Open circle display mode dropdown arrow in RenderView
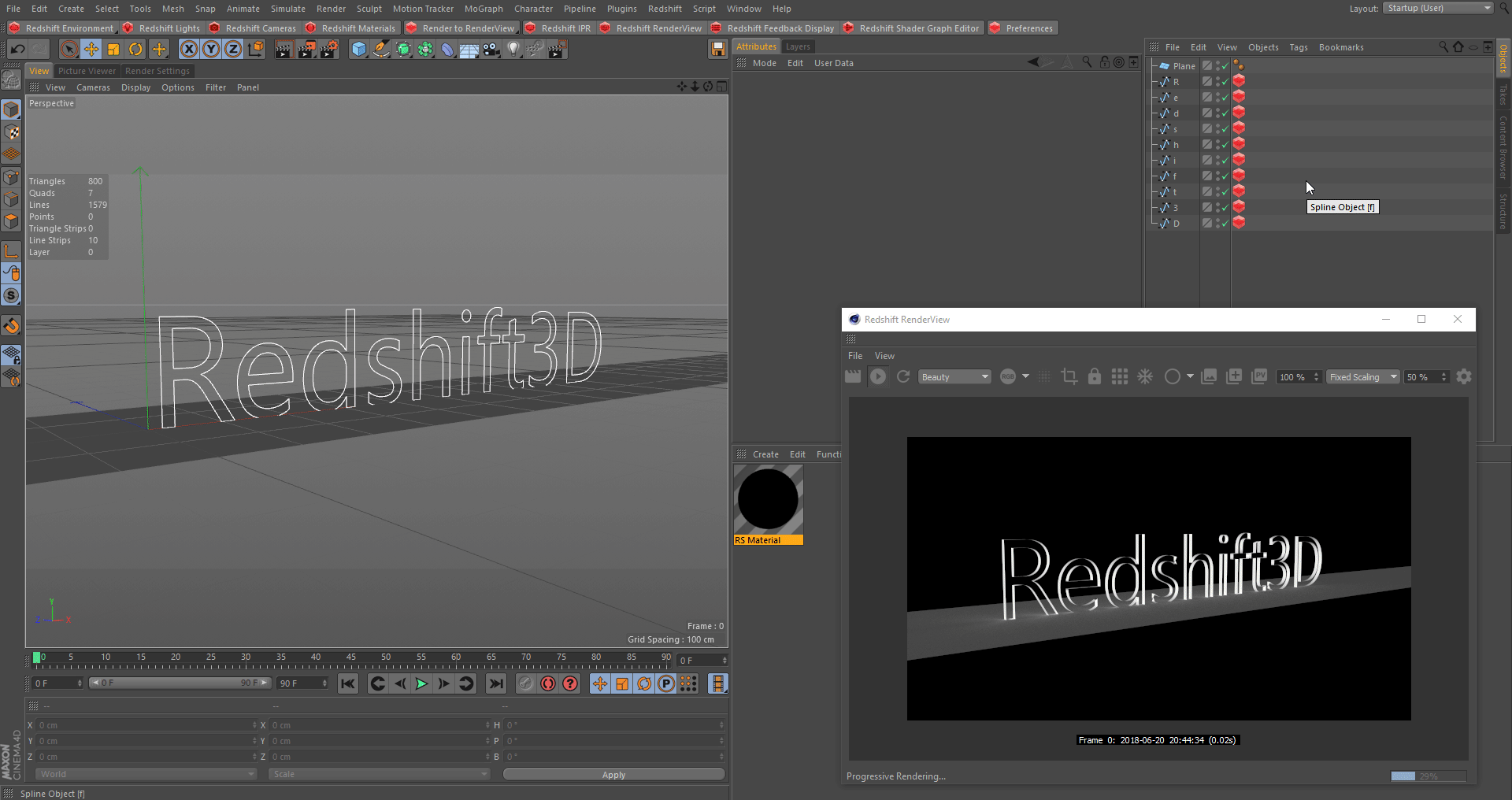 click(1190, 376)
